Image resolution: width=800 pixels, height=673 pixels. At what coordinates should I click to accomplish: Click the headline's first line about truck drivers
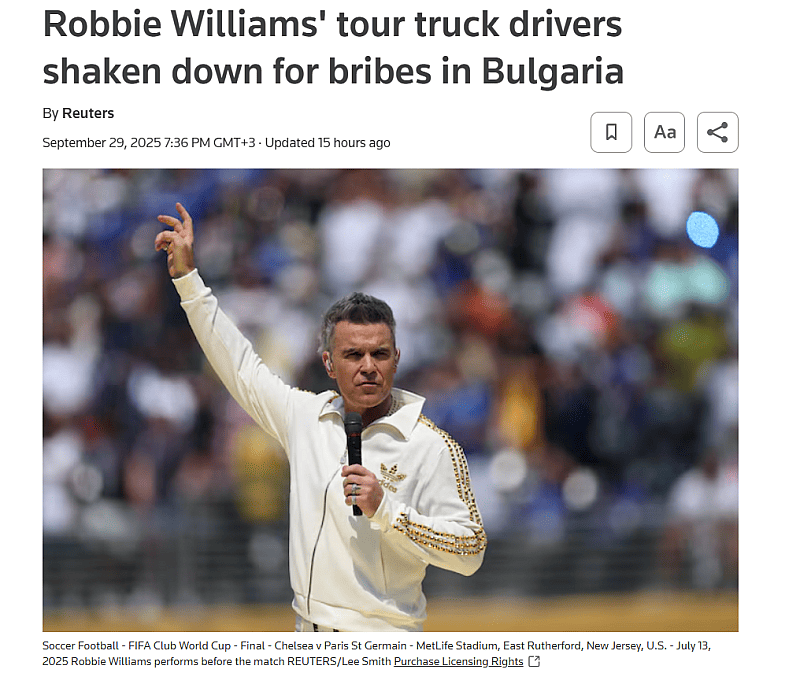click(x=333, y=24)
